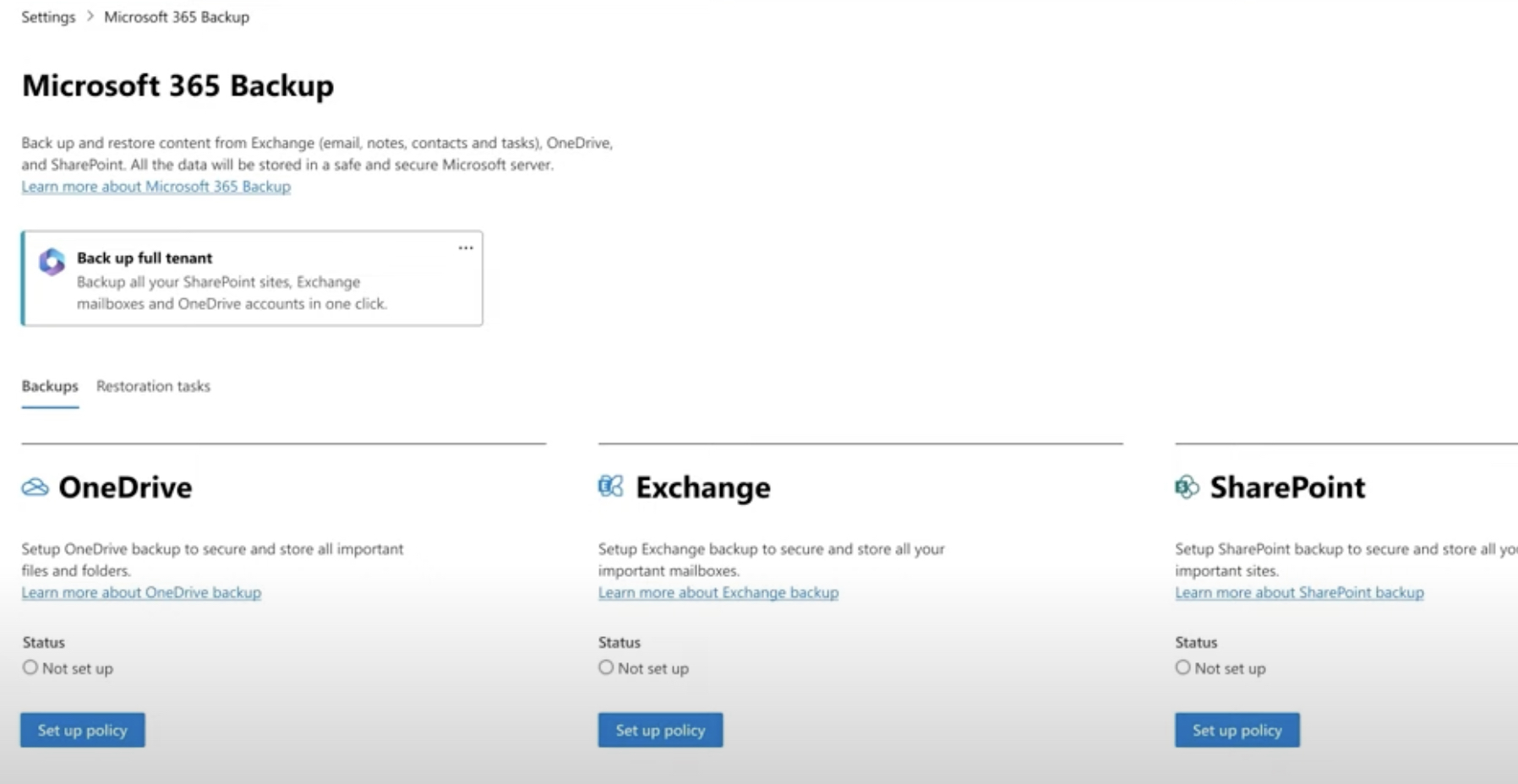Screen dimensions: 1518x784
Task: Click the Back up full tenant icon
Action: click(52, 262)
